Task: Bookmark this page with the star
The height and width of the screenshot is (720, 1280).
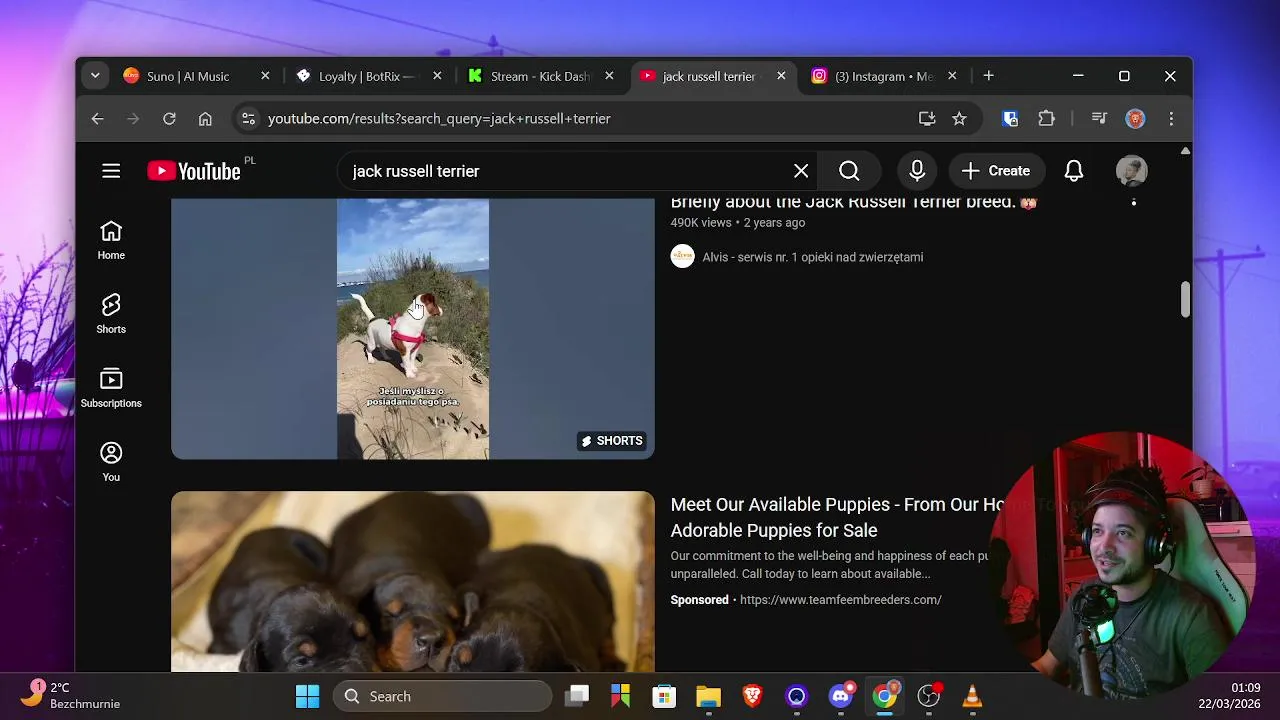Action: click(959, 118)
